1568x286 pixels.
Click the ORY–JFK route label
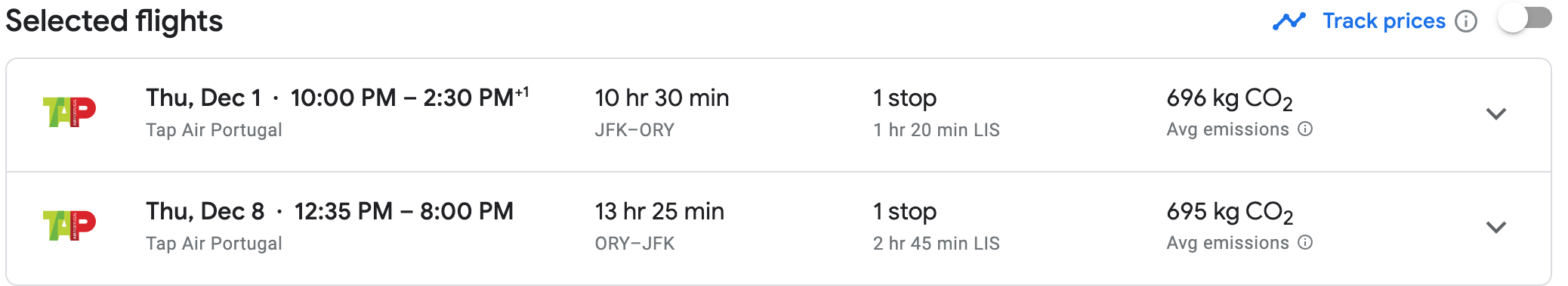634,244
